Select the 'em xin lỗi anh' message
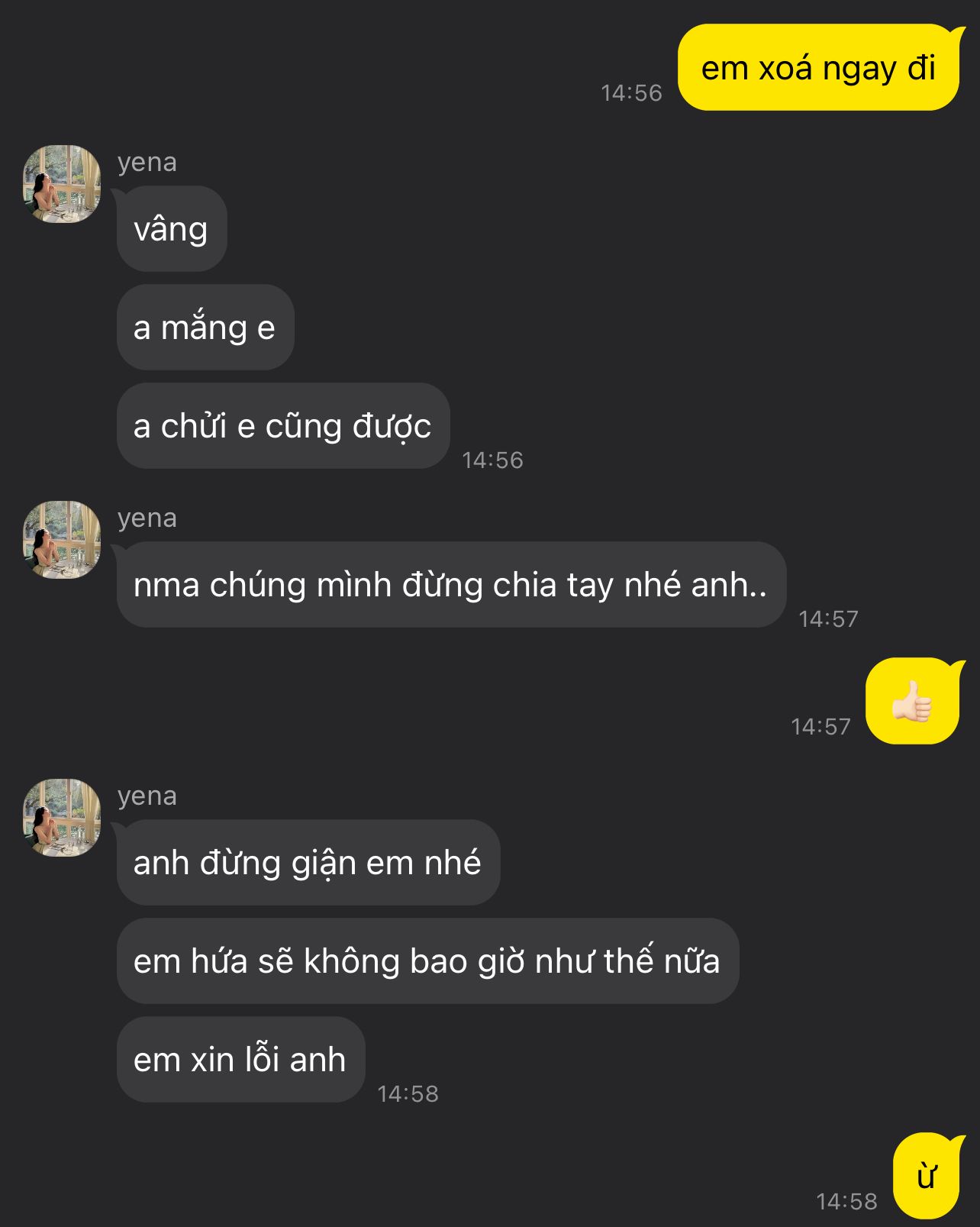Screen dimensions: 980x1227 [x=240, y=1059]
